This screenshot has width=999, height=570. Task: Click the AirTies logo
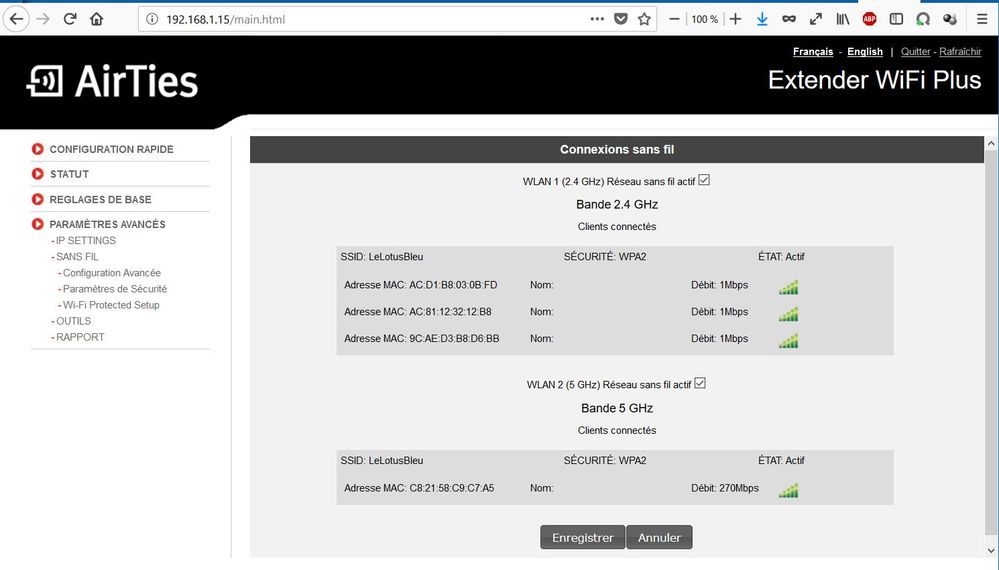click(112, 81)
